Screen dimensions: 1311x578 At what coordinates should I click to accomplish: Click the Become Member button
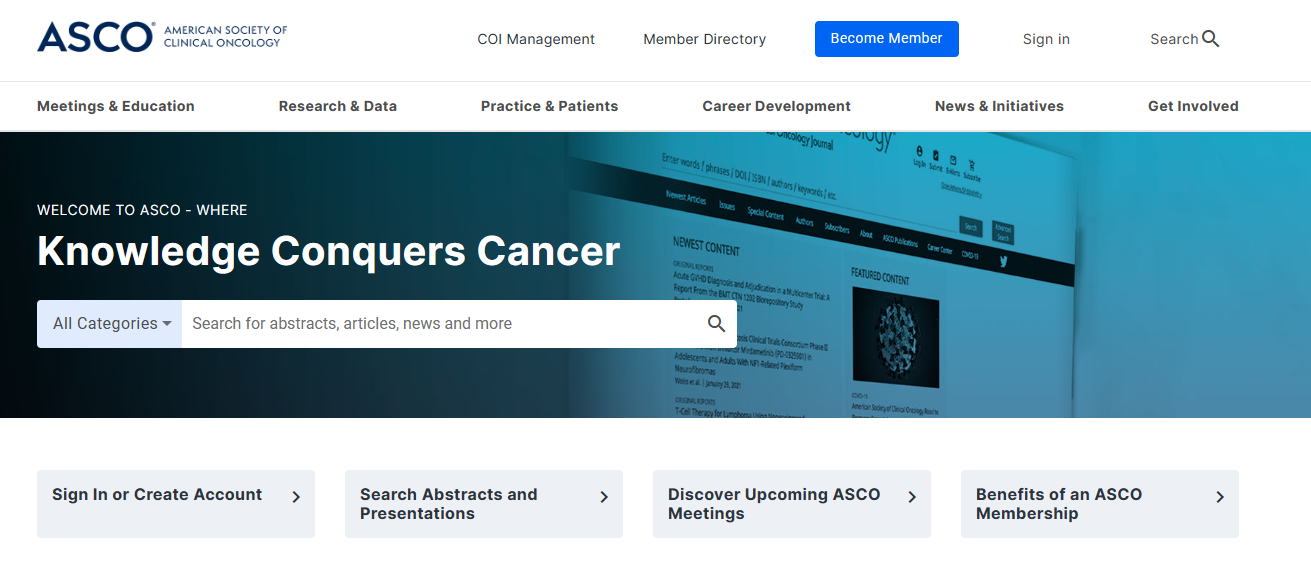(887, 39)
